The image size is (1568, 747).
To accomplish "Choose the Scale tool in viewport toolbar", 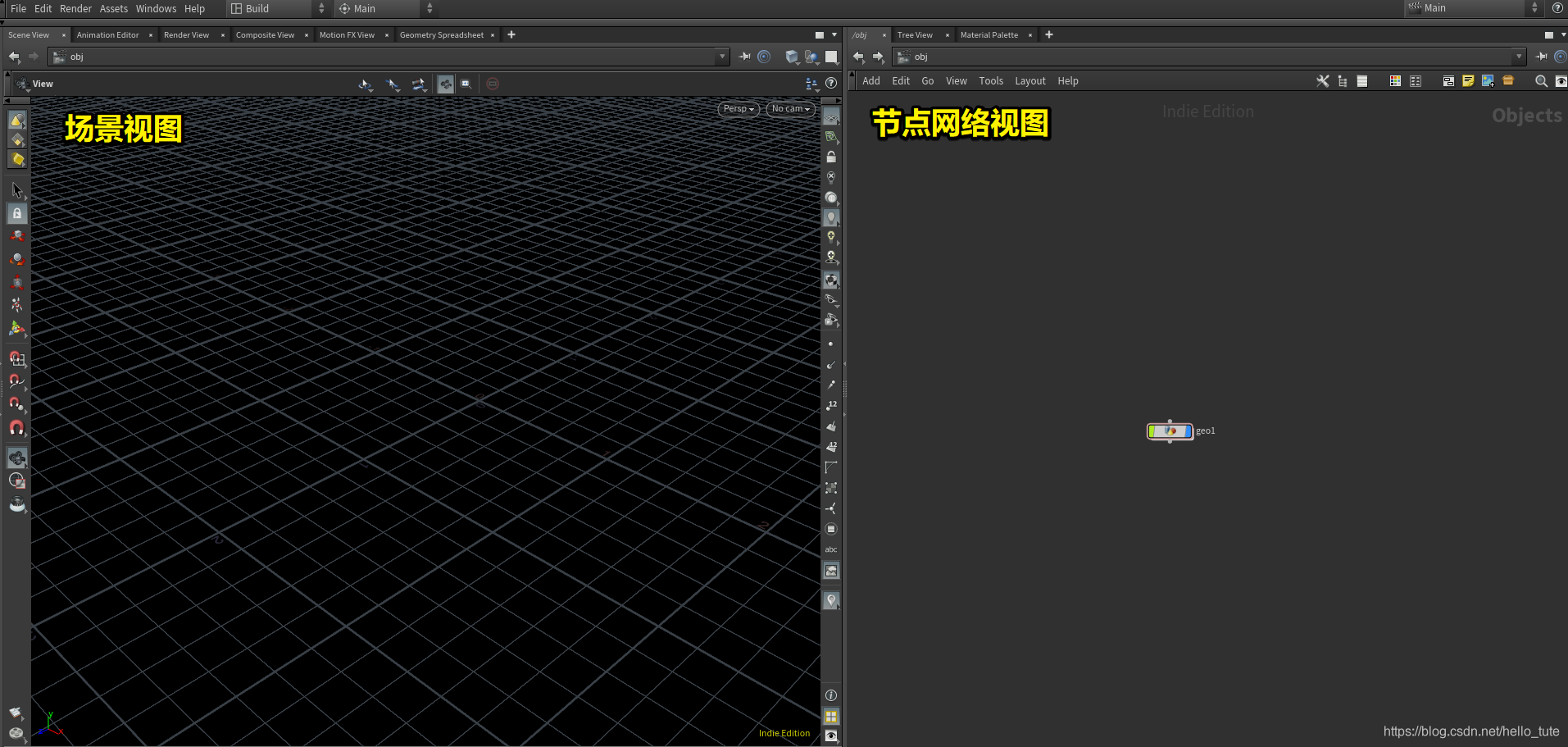I will [16, 282].
